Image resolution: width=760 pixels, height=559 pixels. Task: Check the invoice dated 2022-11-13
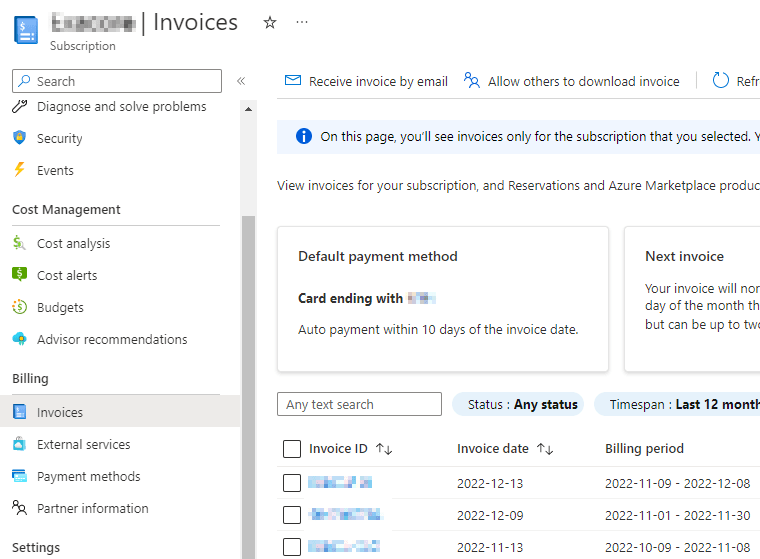tap(292, 546)
